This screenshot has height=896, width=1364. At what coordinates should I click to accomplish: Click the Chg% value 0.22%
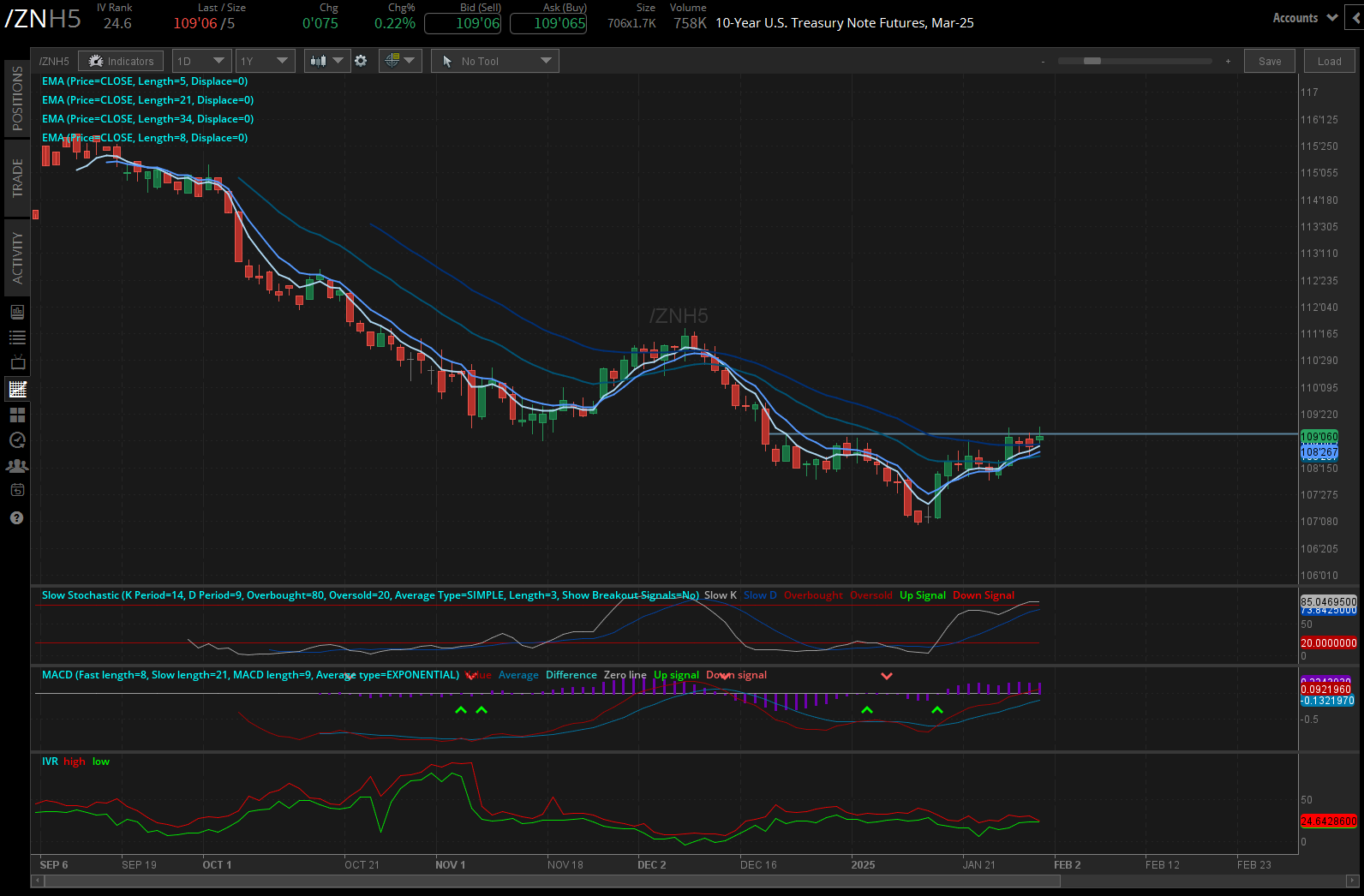point(395,24)
